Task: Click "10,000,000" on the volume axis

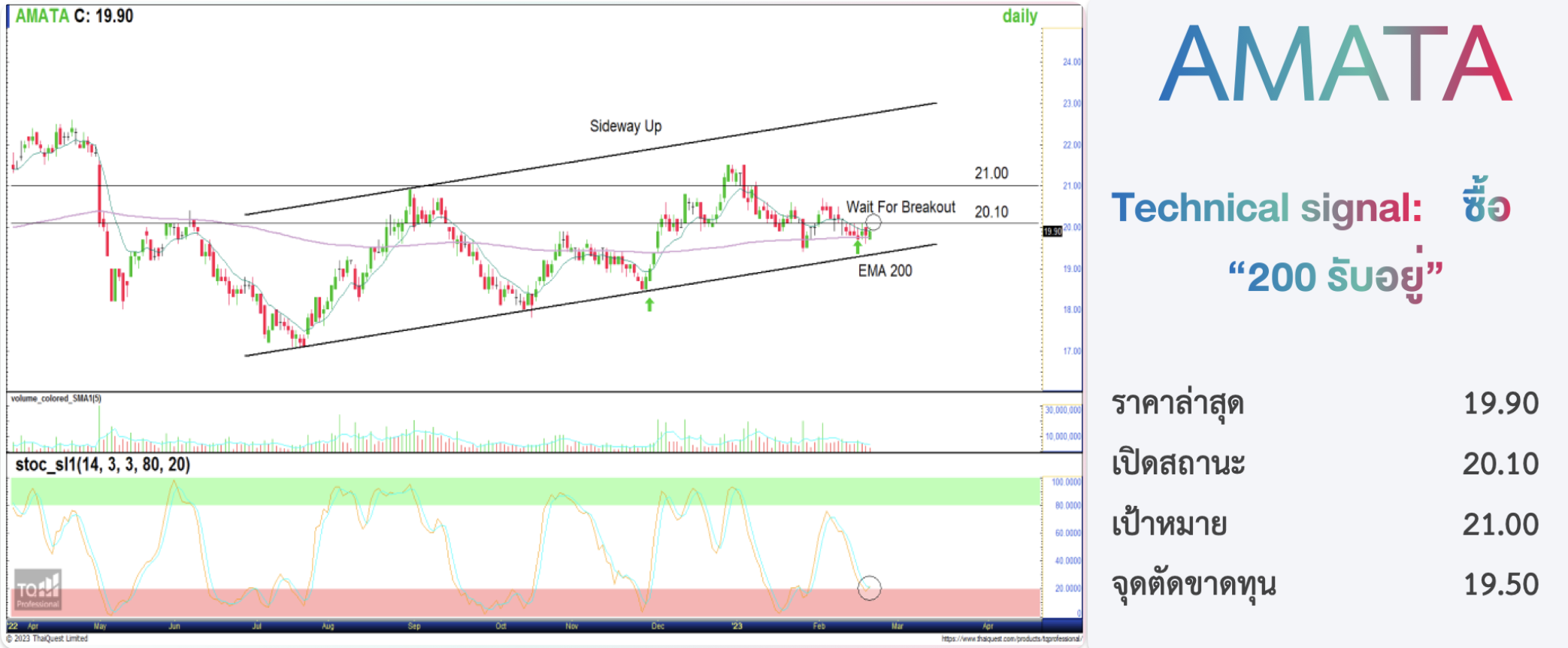Action: click(1063, 436)
